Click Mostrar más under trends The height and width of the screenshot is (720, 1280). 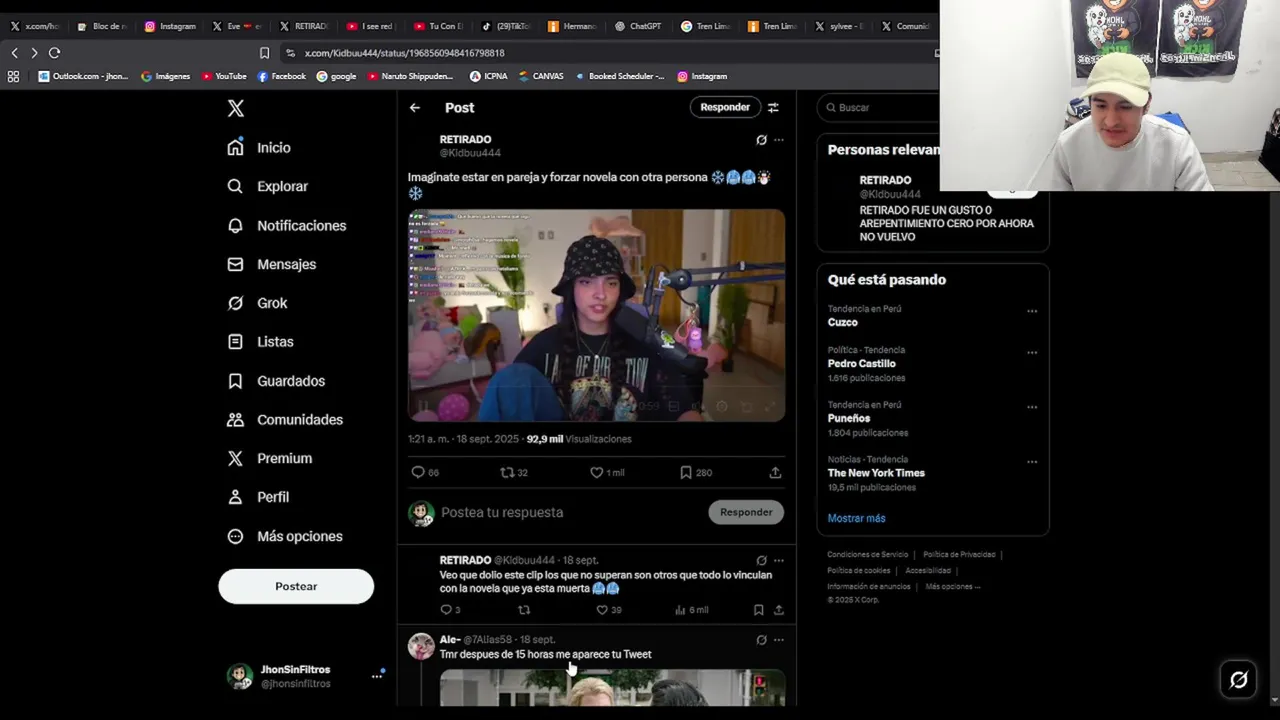coord(856,518)
